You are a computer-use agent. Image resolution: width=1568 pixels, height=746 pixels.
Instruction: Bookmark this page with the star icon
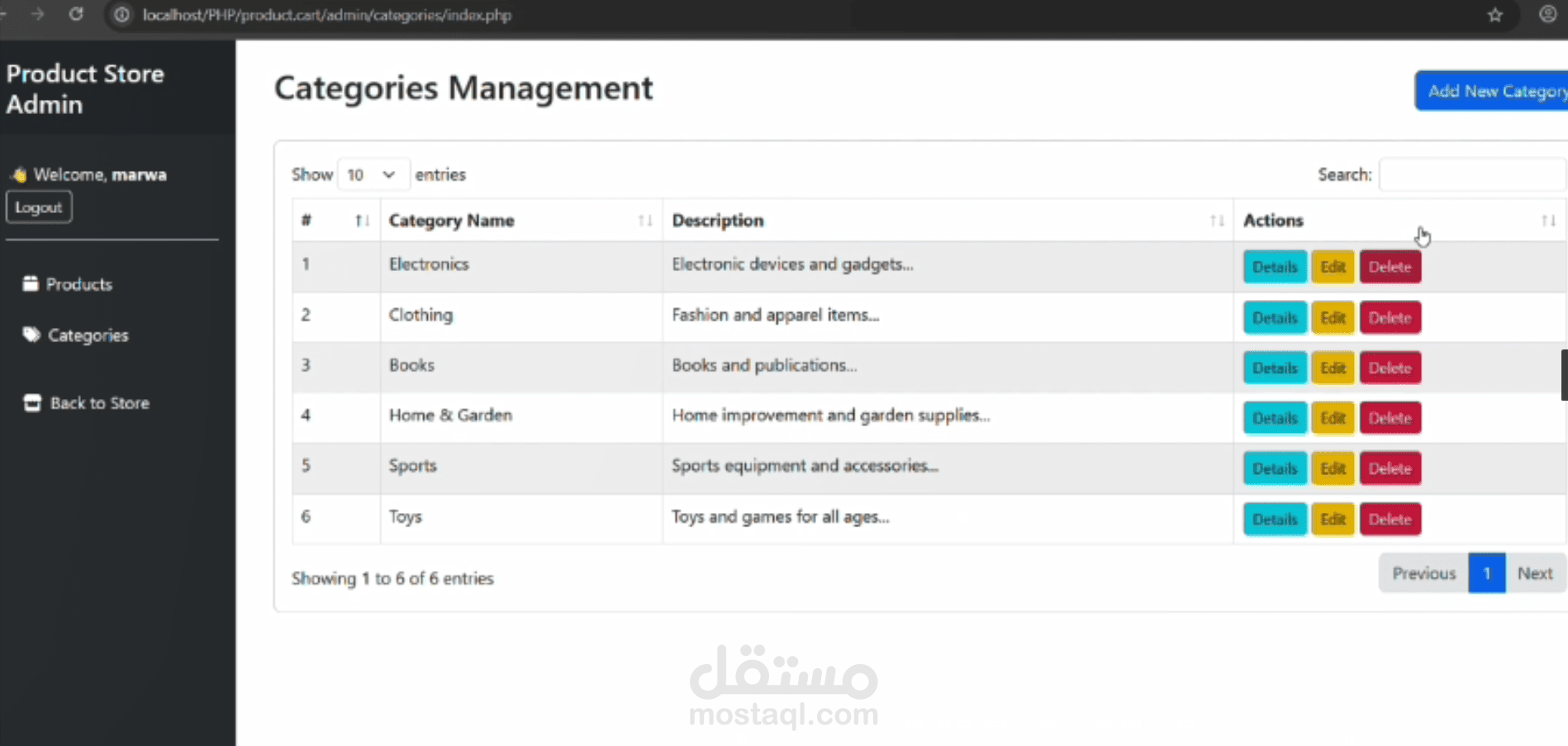click(x=1494, y=15)
